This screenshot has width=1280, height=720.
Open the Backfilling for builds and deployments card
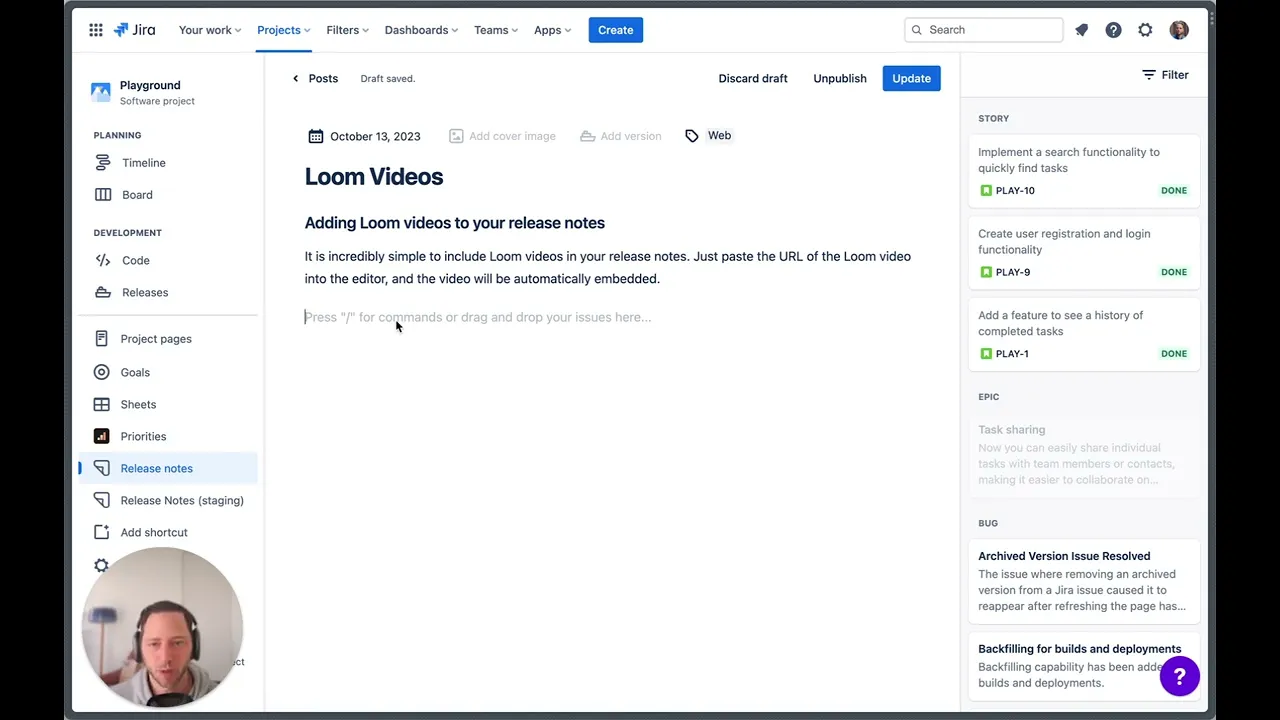click(x=1084, y=666)
